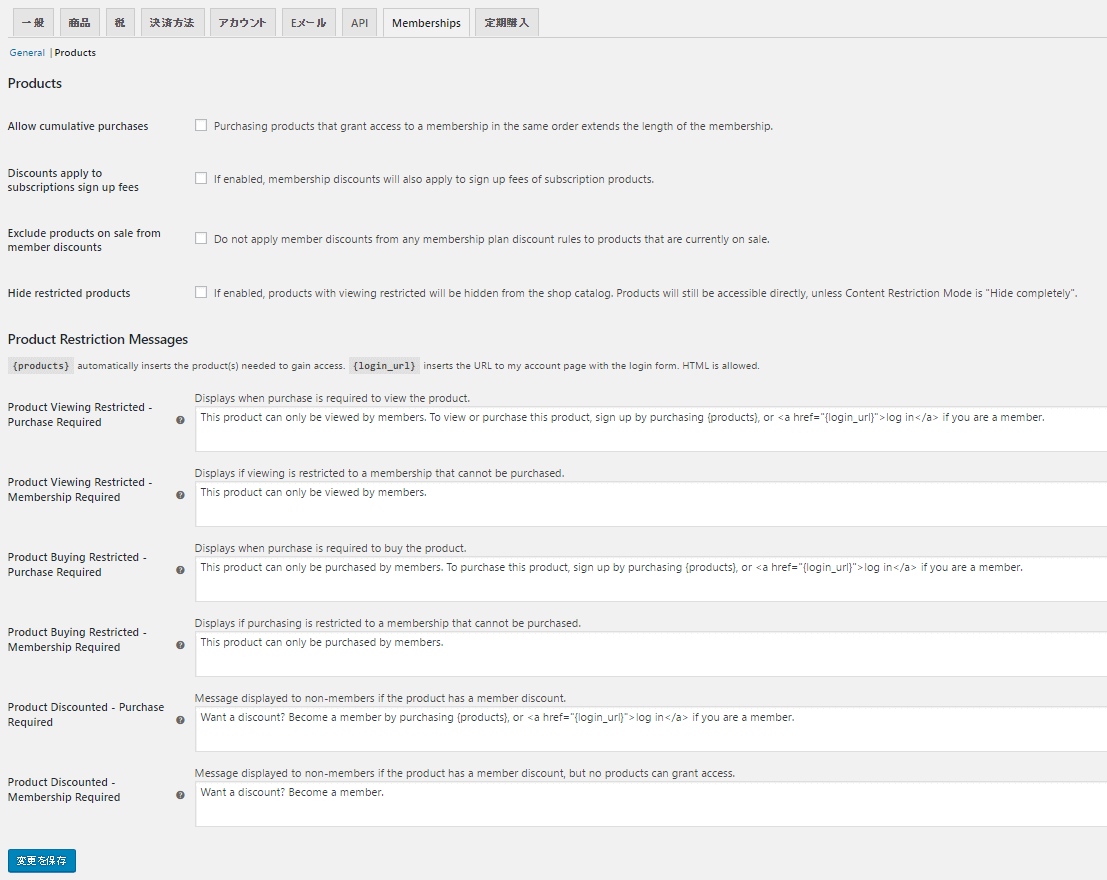
Task: Switch to the 一般 tab
Action: tap(33, 23)
